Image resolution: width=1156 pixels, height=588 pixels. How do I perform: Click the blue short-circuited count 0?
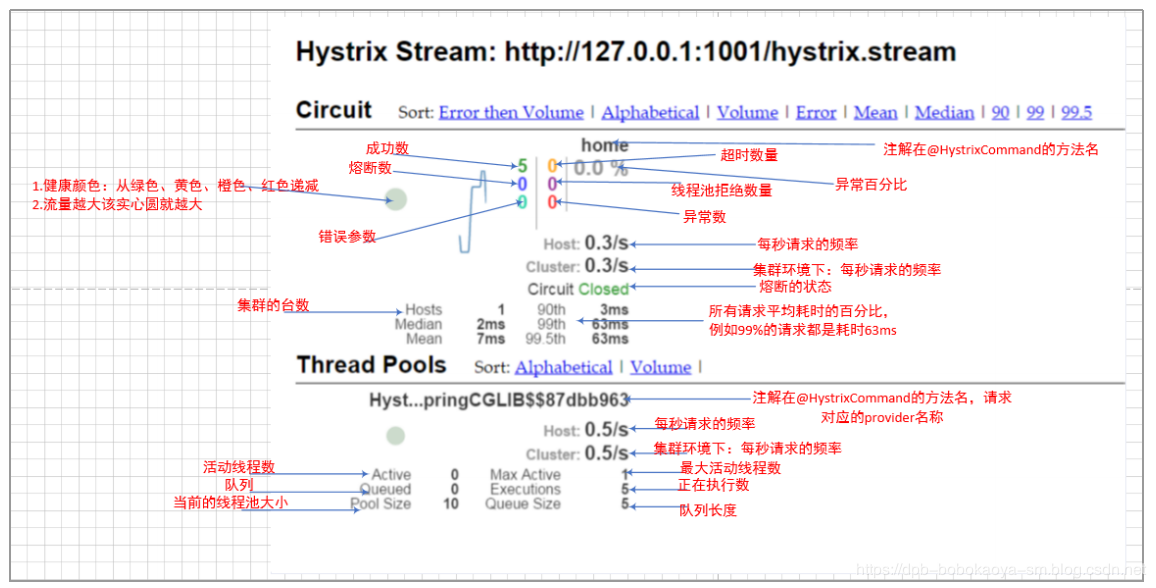(523, 184)
